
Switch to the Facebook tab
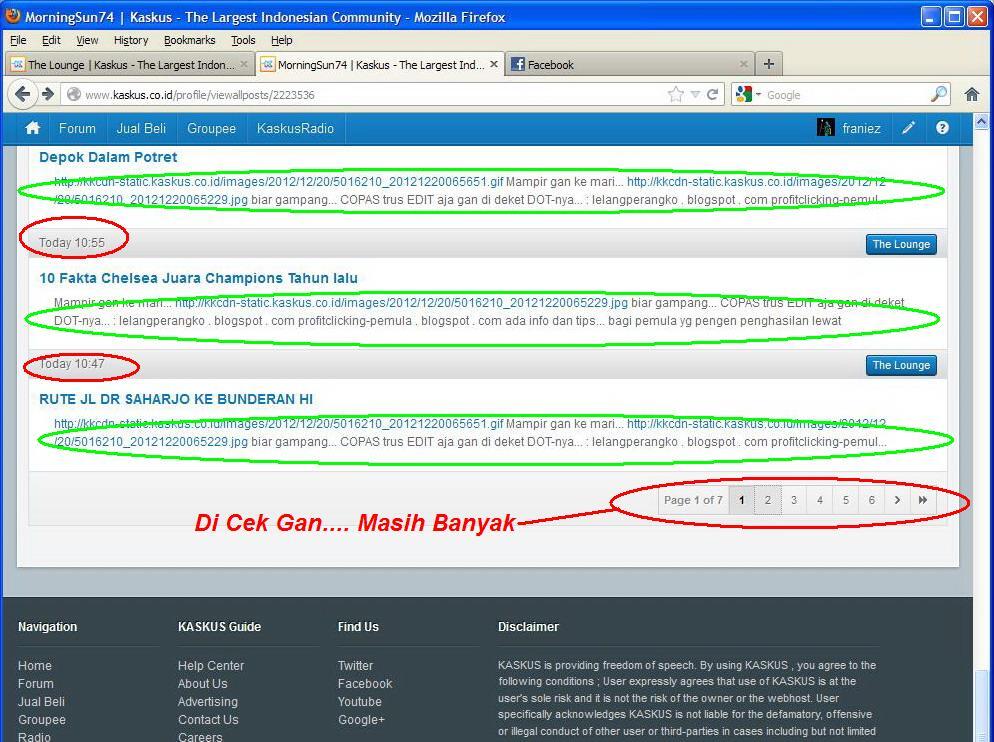click(631, 64)
